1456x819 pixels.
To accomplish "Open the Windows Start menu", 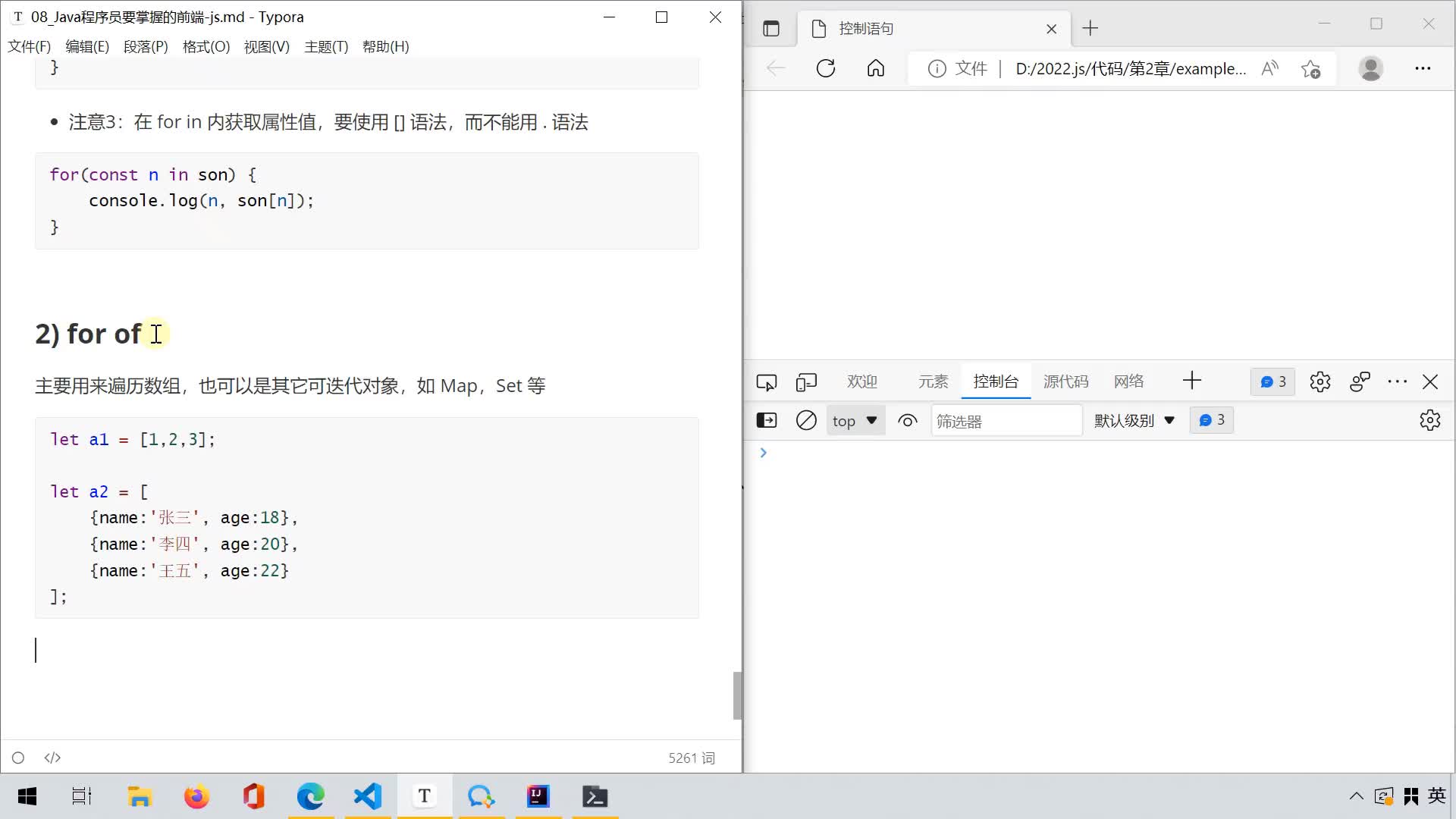I will (27, 797).
